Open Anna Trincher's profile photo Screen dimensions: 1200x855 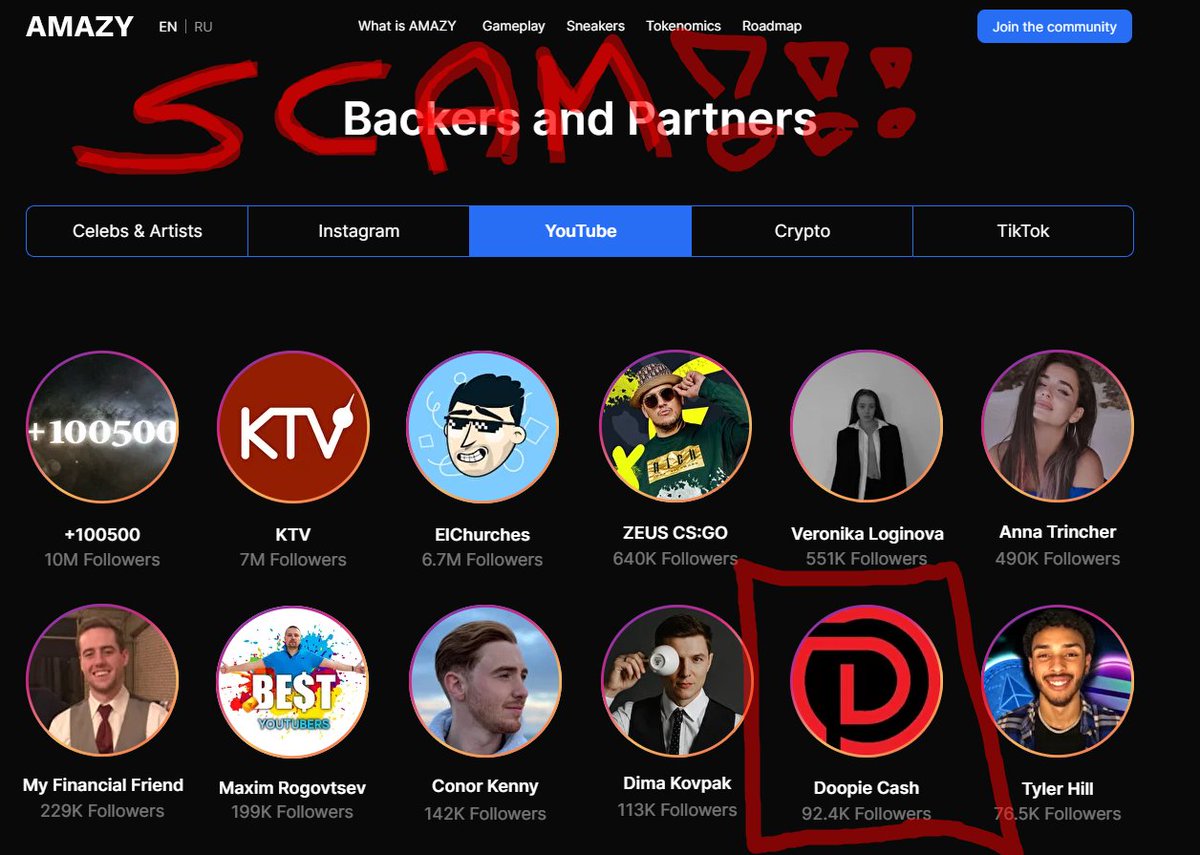[1057, 425]
